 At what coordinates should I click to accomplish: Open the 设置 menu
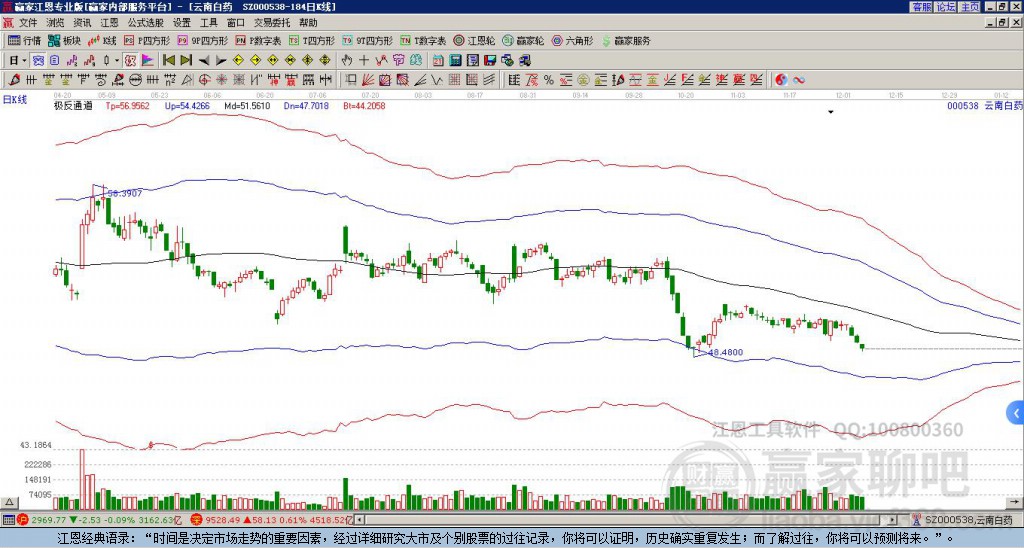[182, 23]
